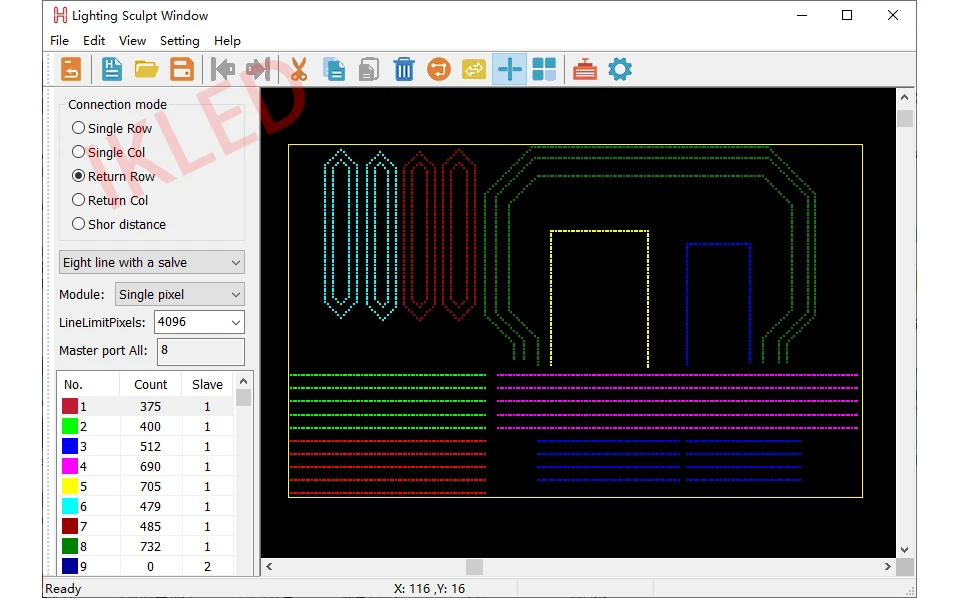
Task: Click count value 732 in row 8
Action: click(150, 546)
